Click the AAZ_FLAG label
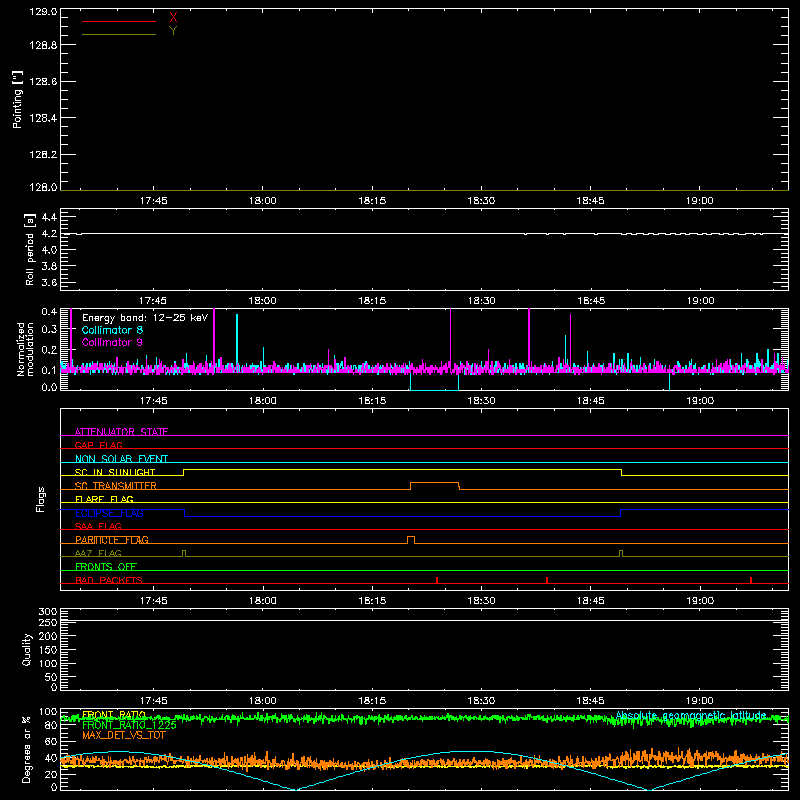 point(98,553)
